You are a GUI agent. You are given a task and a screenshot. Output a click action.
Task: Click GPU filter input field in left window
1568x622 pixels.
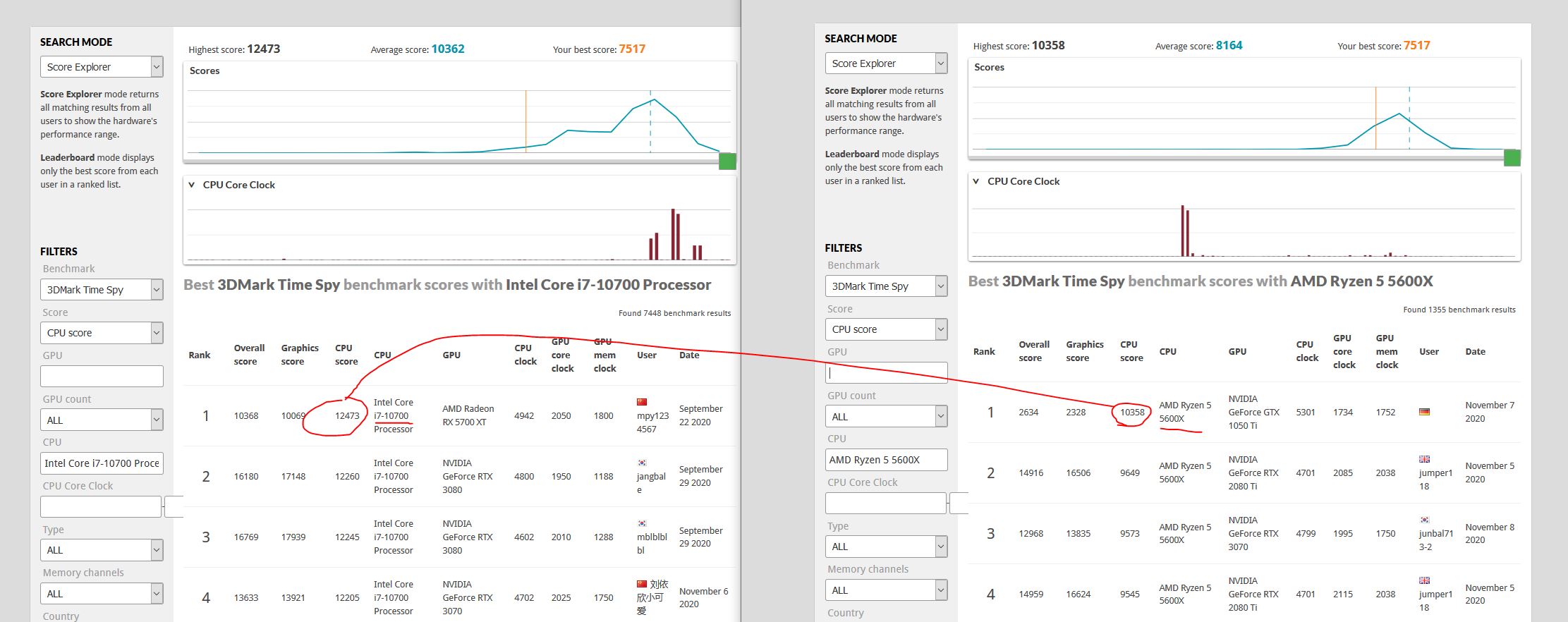tap(102, 377)
